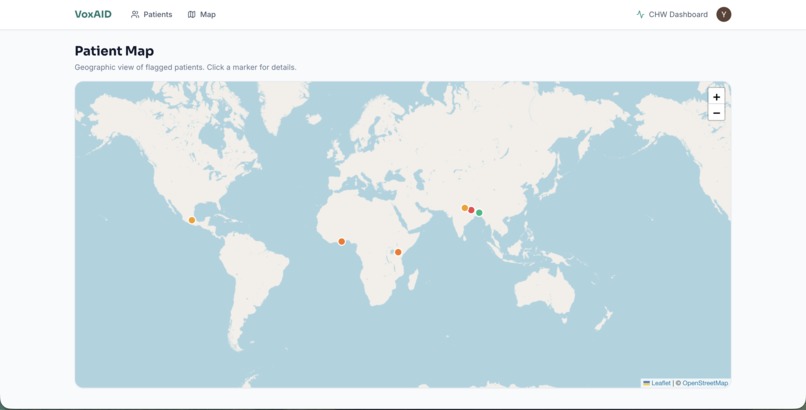The image size is (806, 410).
Task: Open the Y user avatar menu
Action: click(724, 14)
